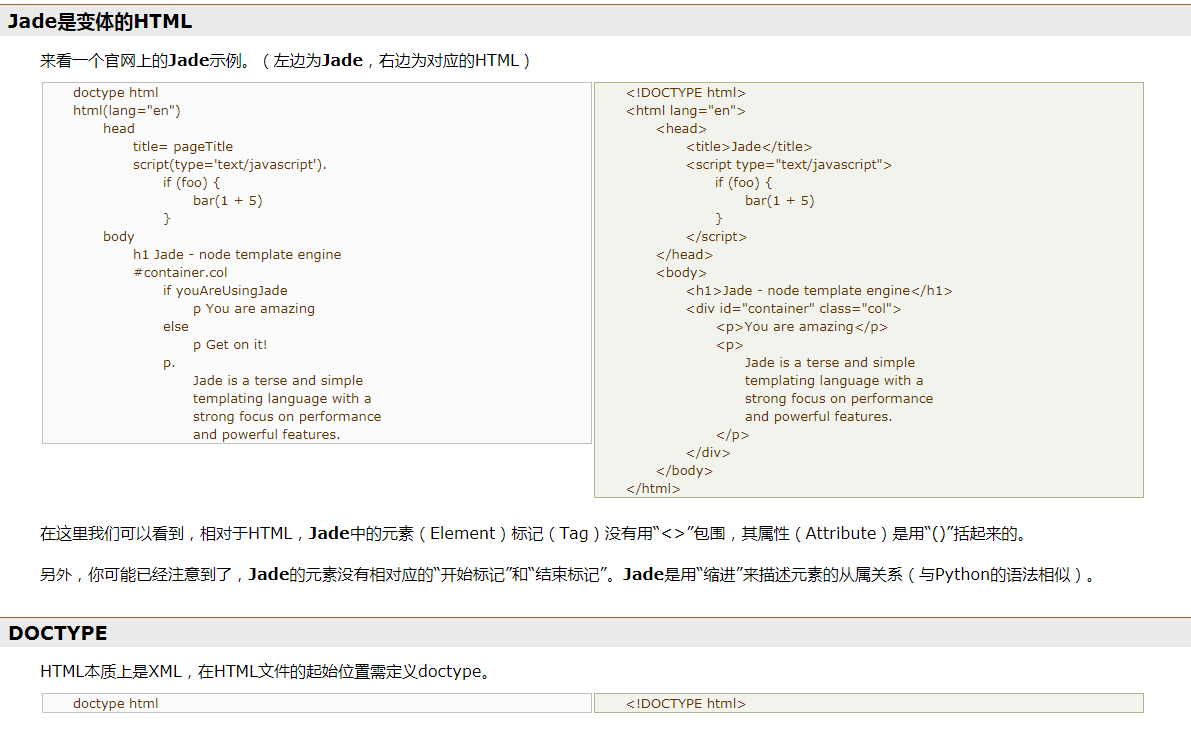Click "doctype html" in the box under DOCTYPE heading
Image resolution: width=1191 pixels, height=732 pixels.
115,704
